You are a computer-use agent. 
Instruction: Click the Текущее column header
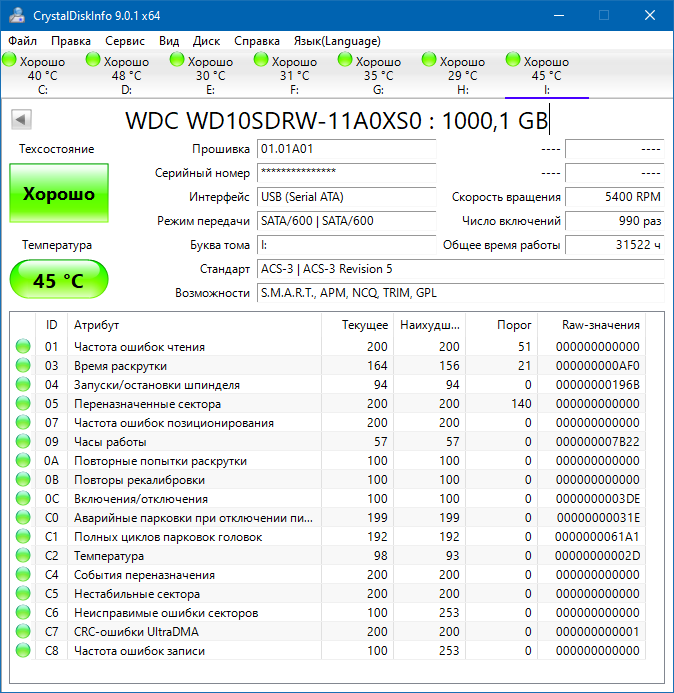(x=358, y=325)
